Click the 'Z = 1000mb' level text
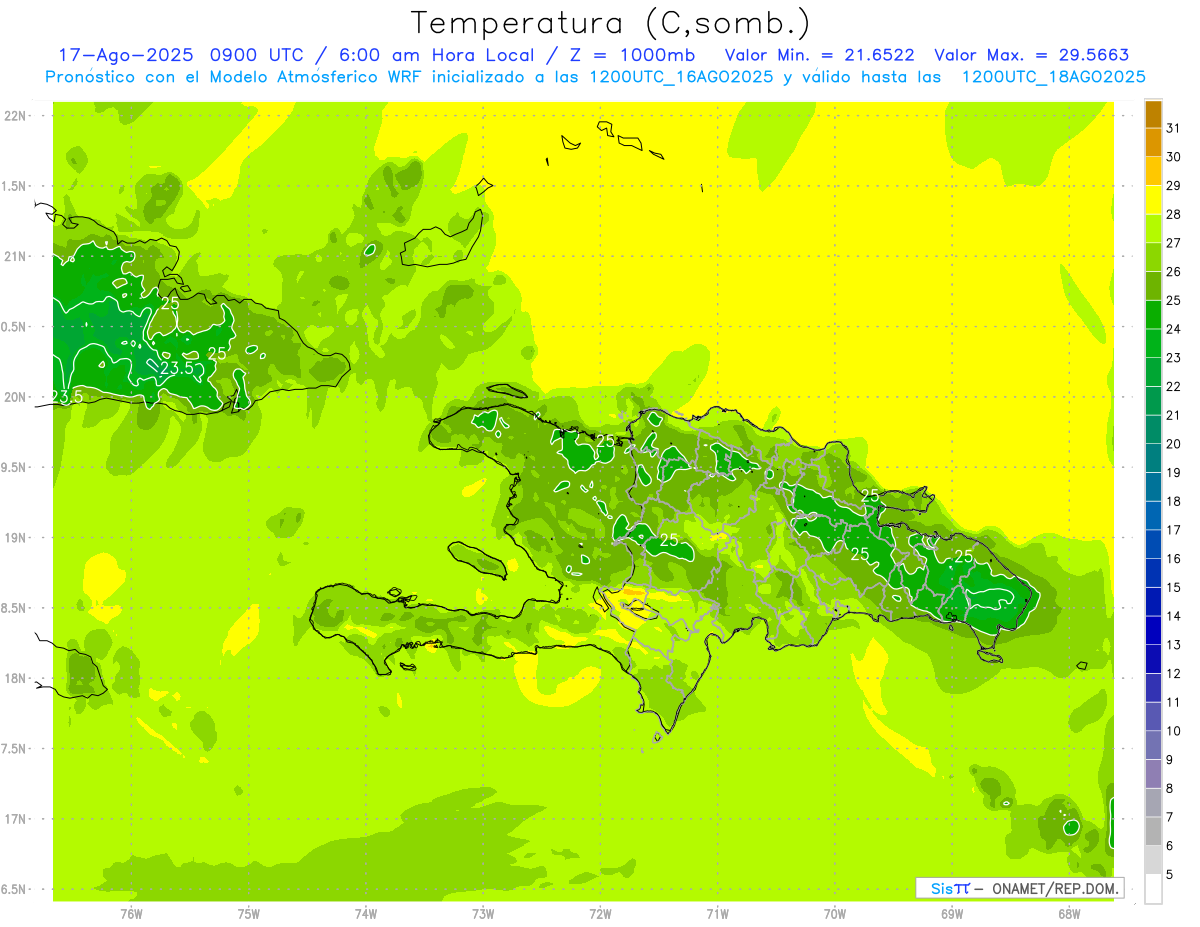The image size is (1200, 927). [x=633, y=55]
